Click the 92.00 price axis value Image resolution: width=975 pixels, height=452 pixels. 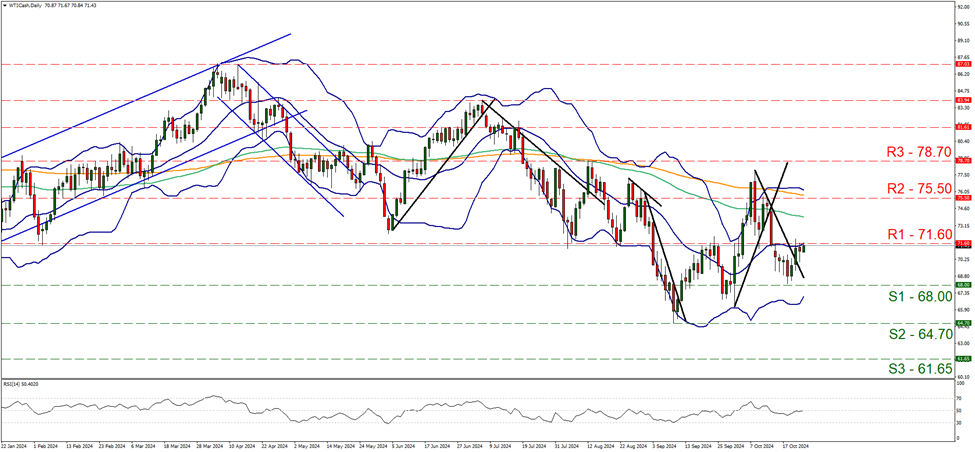pos(963,7)
